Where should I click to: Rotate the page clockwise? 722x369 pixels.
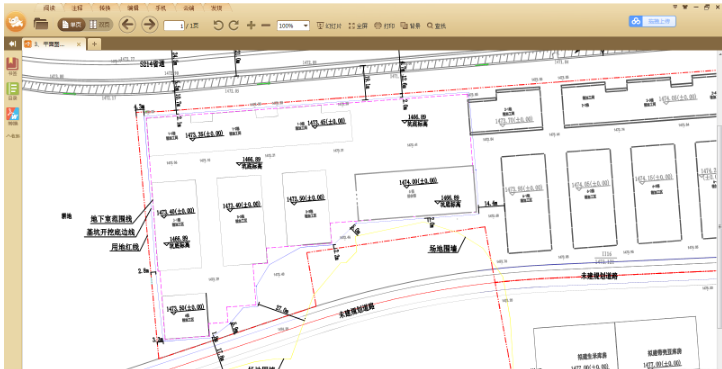click(234, 25)
